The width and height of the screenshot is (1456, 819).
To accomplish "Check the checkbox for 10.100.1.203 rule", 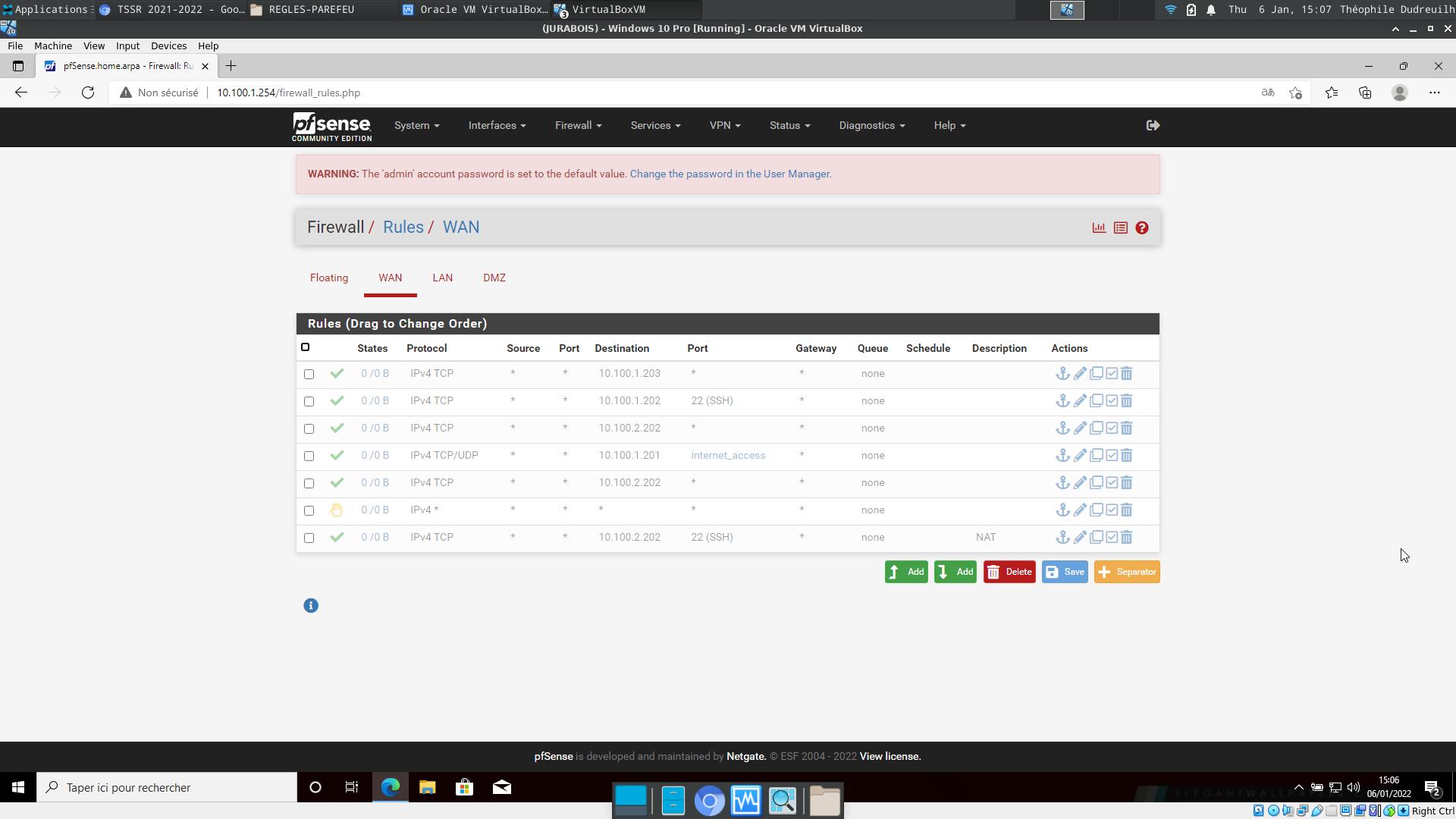I will [309, 374].
